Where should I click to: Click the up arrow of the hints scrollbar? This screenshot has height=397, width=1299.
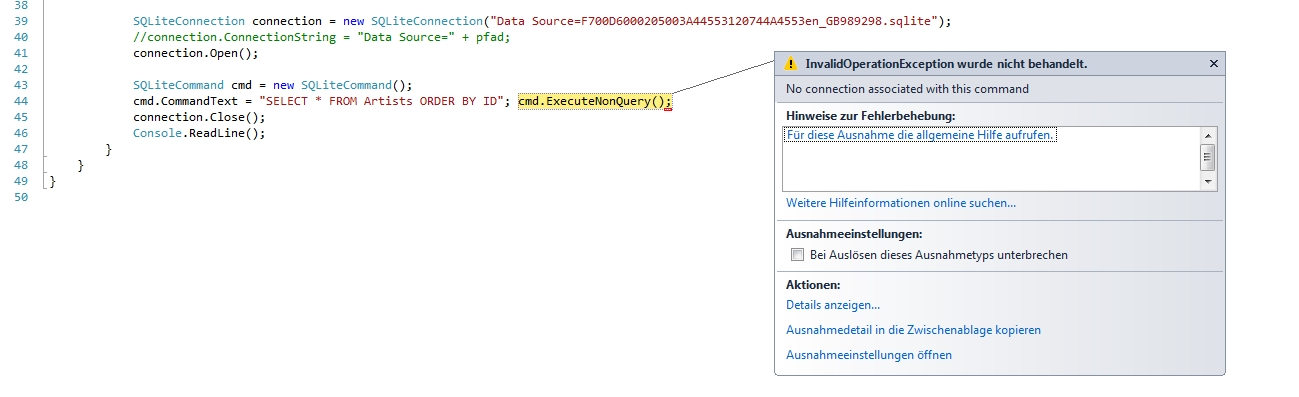coord(1208,135)
